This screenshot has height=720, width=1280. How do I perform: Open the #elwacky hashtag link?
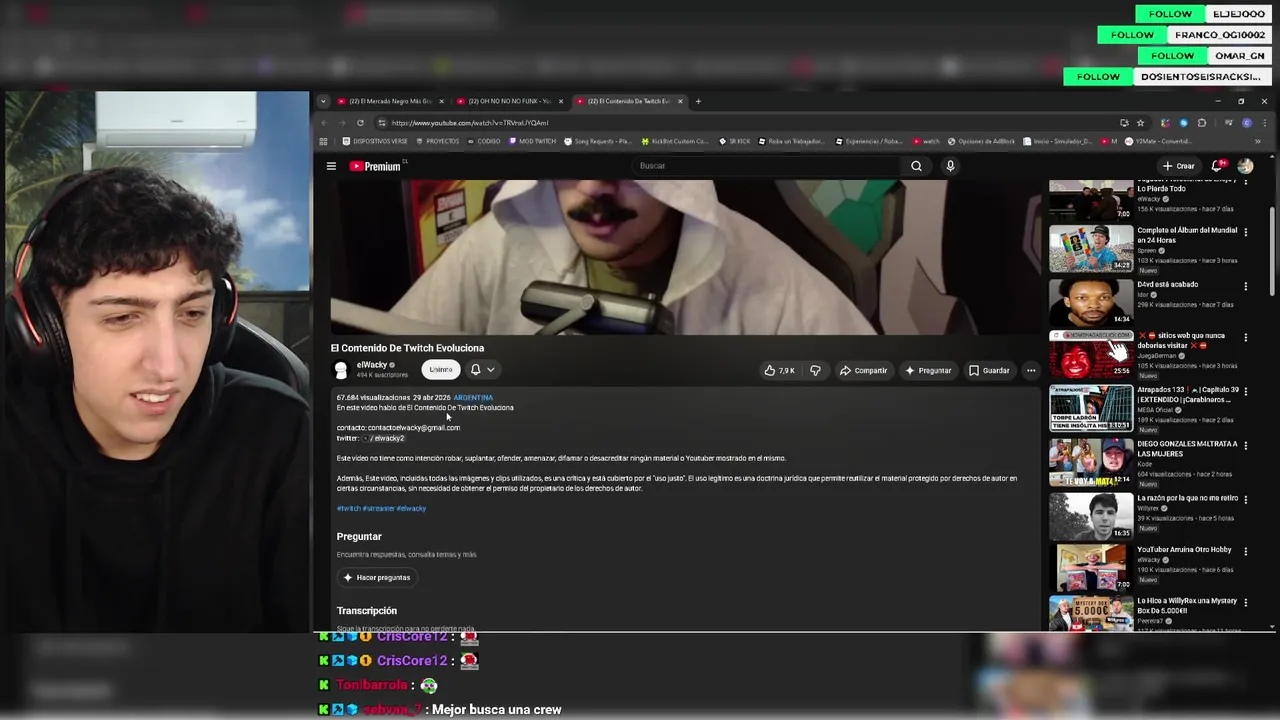[x=411, y=508]
